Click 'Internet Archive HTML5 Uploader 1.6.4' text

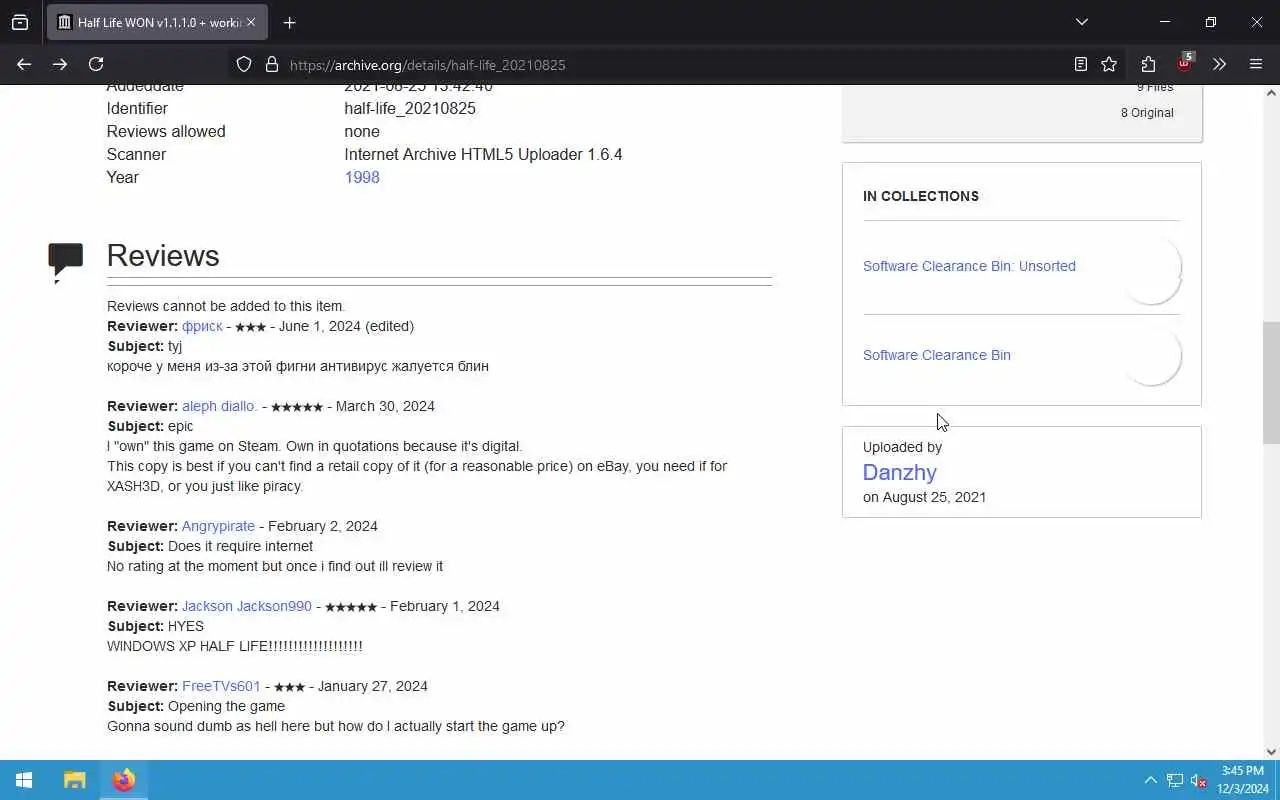pyautogui.click(x=483, y=154)
